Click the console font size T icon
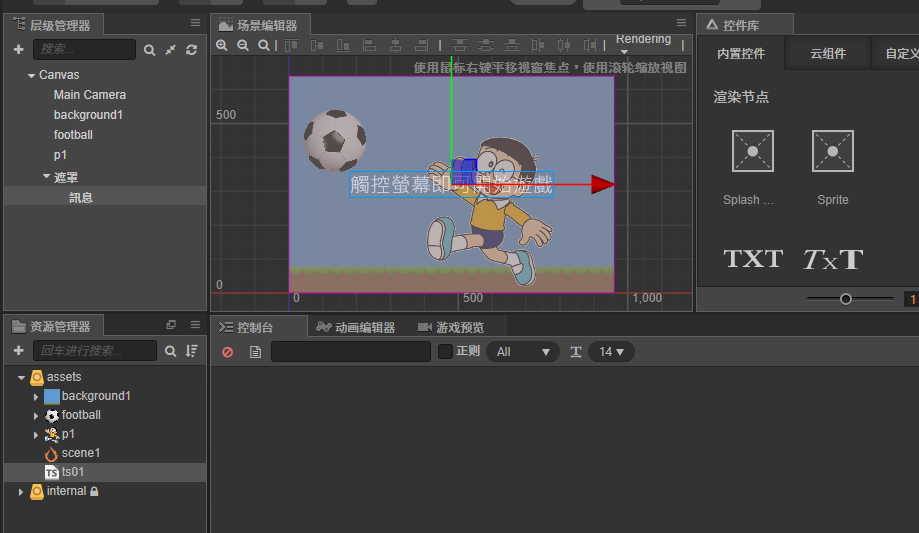Image resolution: width=919 pixels, height=533 pixels. point(576,352)
